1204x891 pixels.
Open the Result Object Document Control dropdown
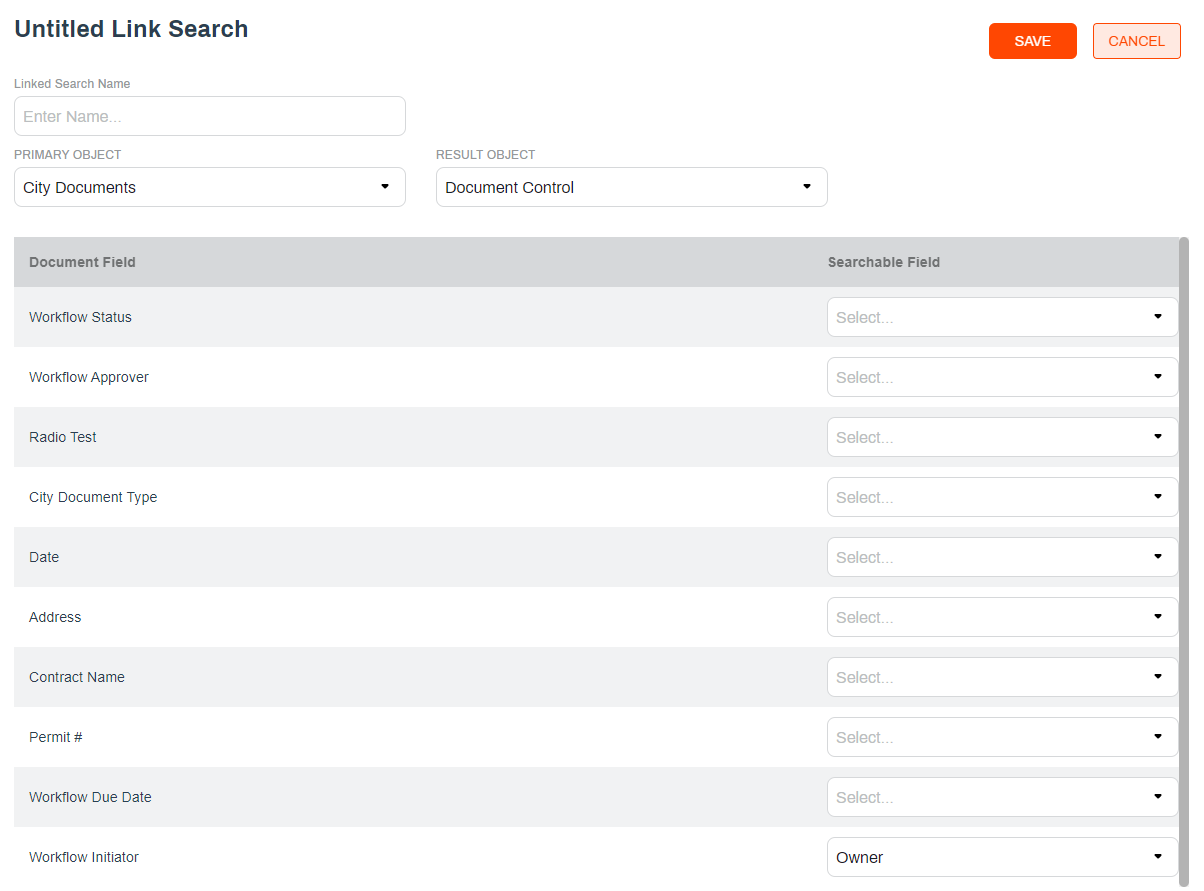632,187
